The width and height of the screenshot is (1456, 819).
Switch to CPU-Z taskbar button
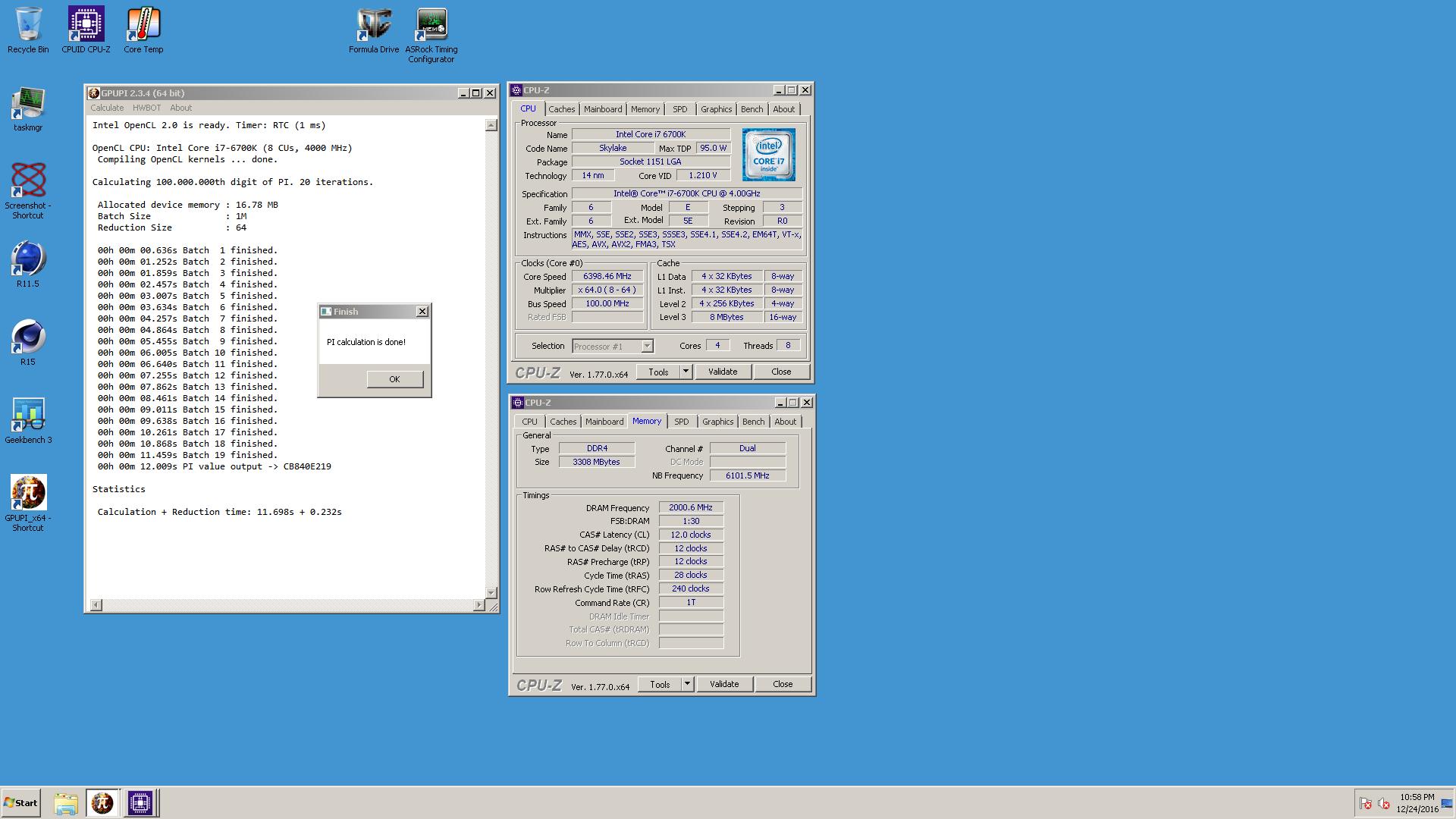pos(140,803)
